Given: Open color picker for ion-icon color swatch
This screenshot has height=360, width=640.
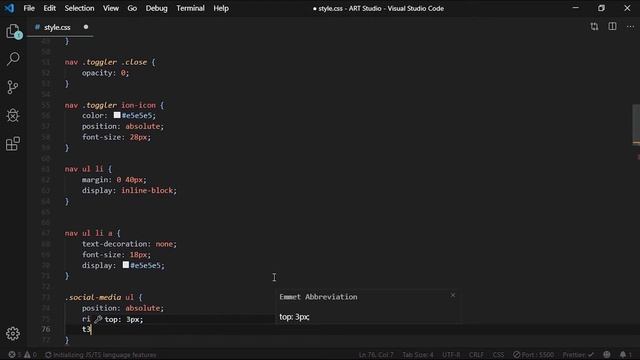Looking at the screenshot, I should click(117, 116).
